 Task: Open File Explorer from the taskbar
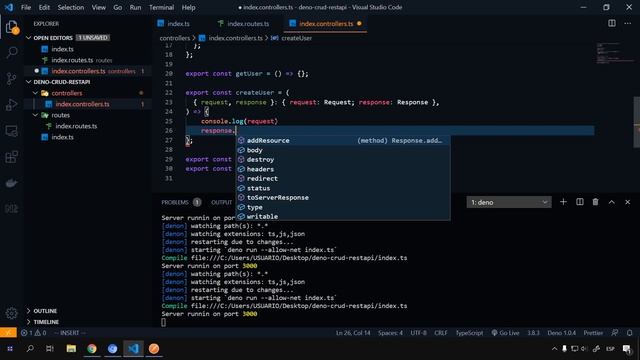click(71, 349)
